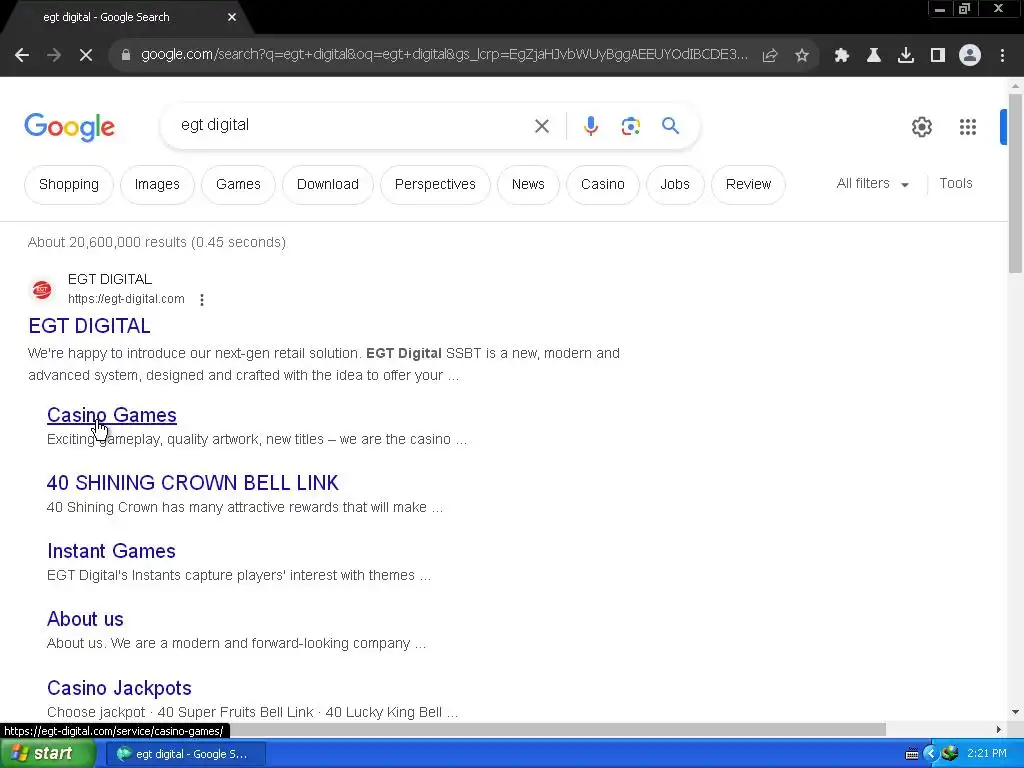Open the on-screen keyboard tray icon
The height and width of the screenshot is (768, 1024).
(x=912, y=754)
